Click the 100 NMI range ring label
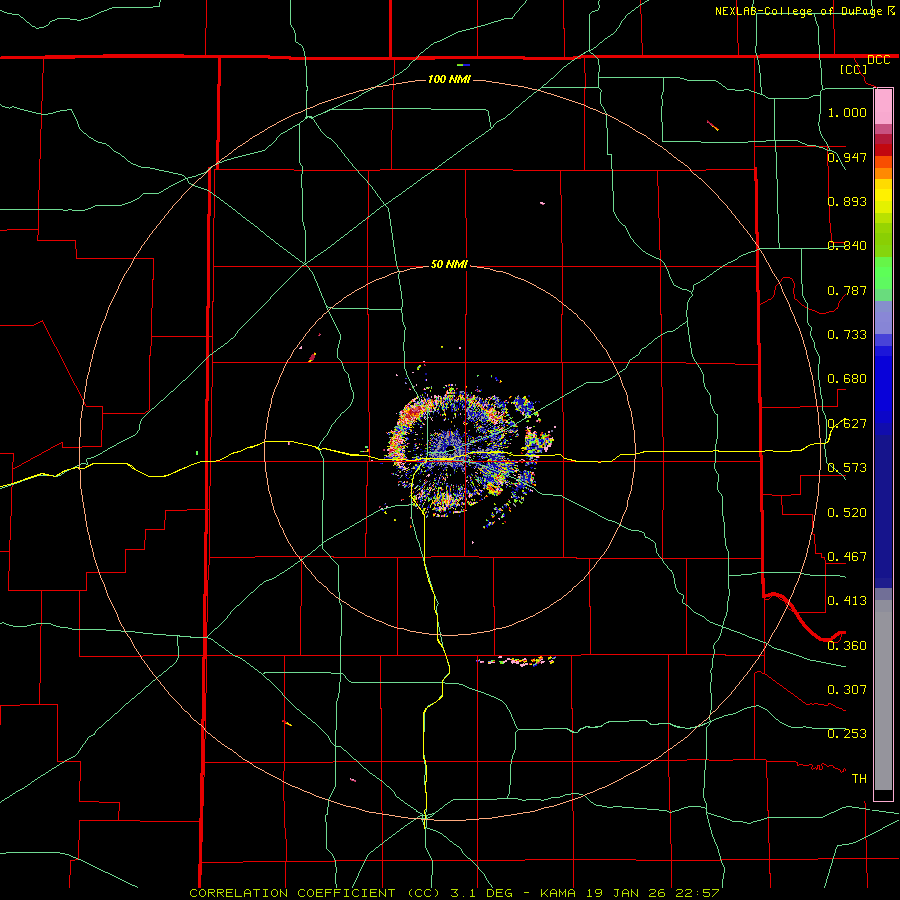 pyautogui.click(x=449, y=79)
